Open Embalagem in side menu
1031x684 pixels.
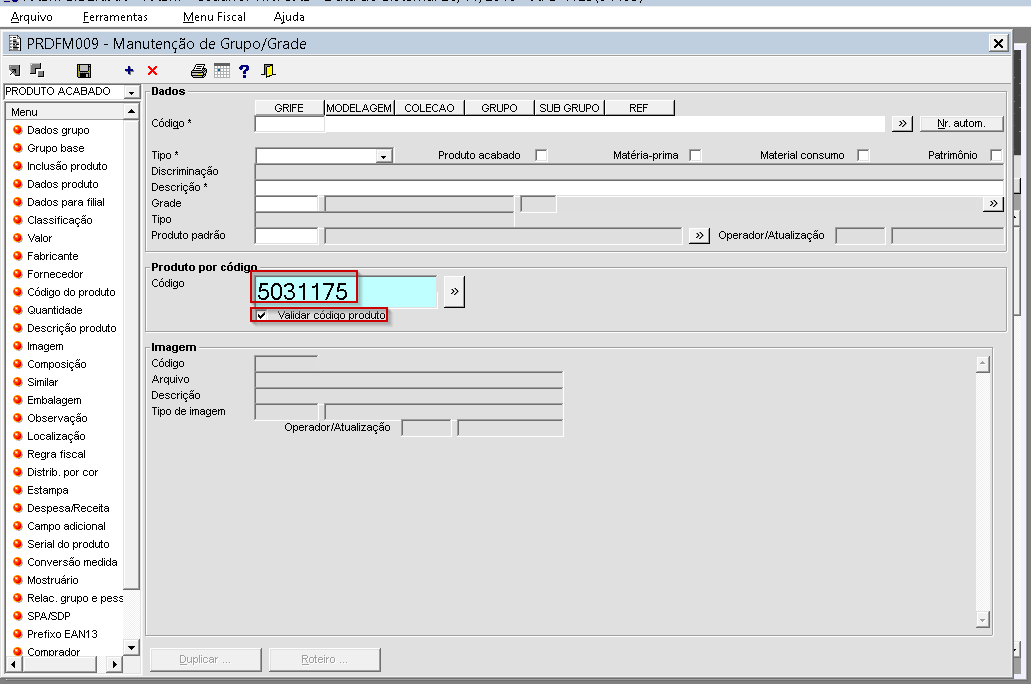click(54, 400)
